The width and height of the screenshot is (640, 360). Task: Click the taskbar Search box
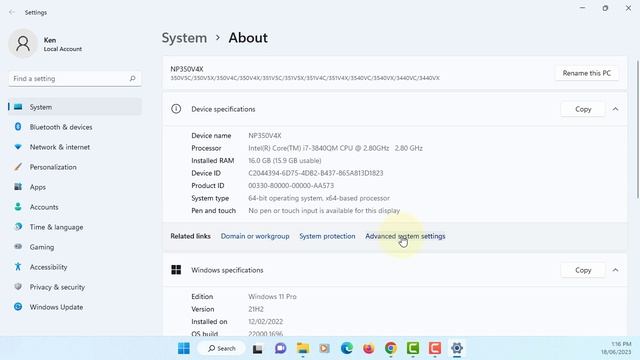(x=221, y=348)
